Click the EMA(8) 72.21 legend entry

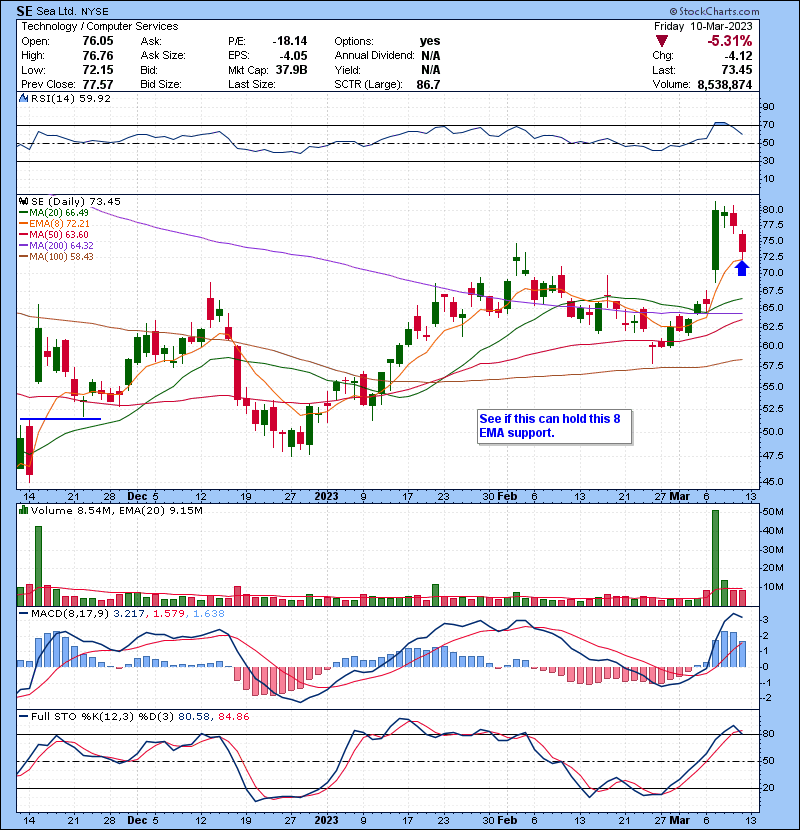tap(54, 224)
